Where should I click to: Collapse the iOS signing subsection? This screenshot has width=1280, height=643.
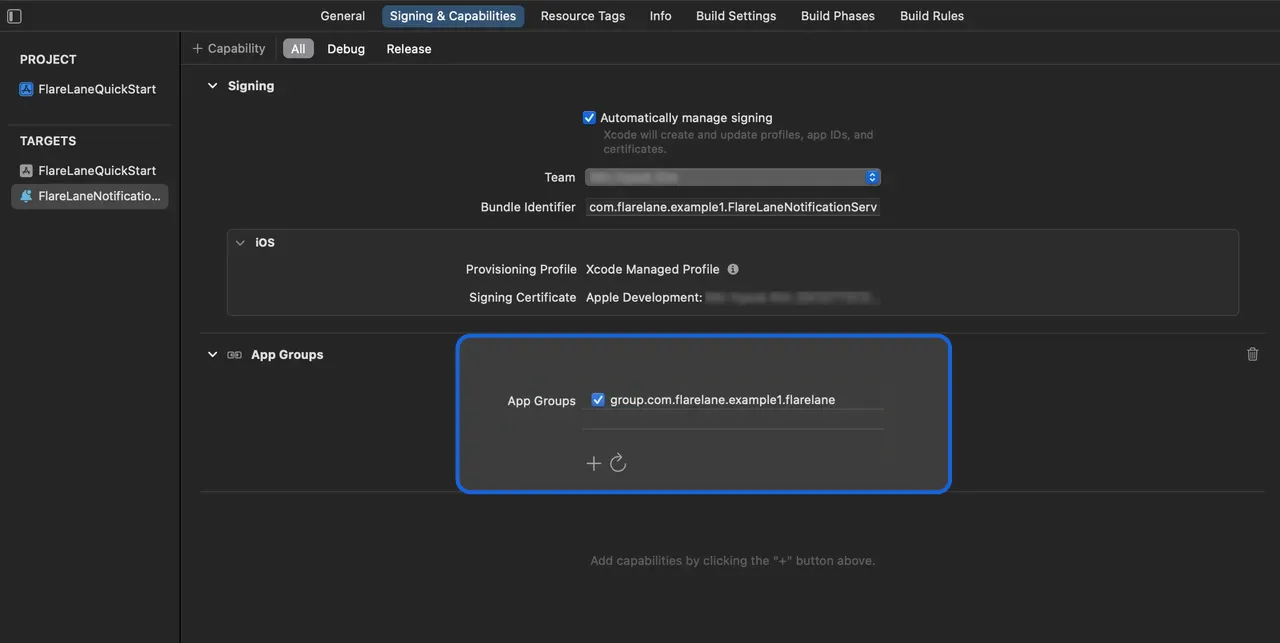click(x=240, y=243)
